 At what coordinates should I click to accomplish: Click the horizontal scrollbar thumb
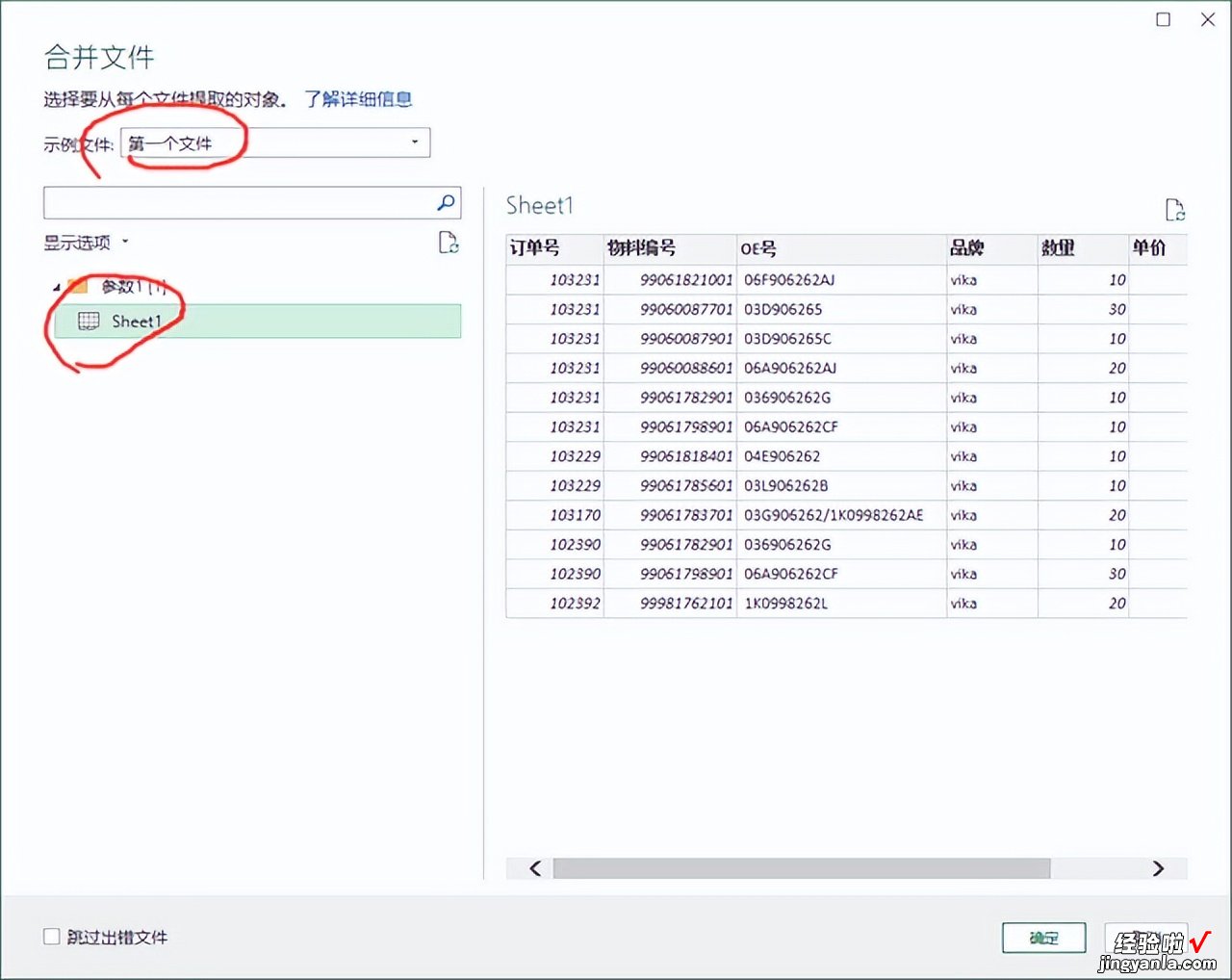(x=801, y=868)
